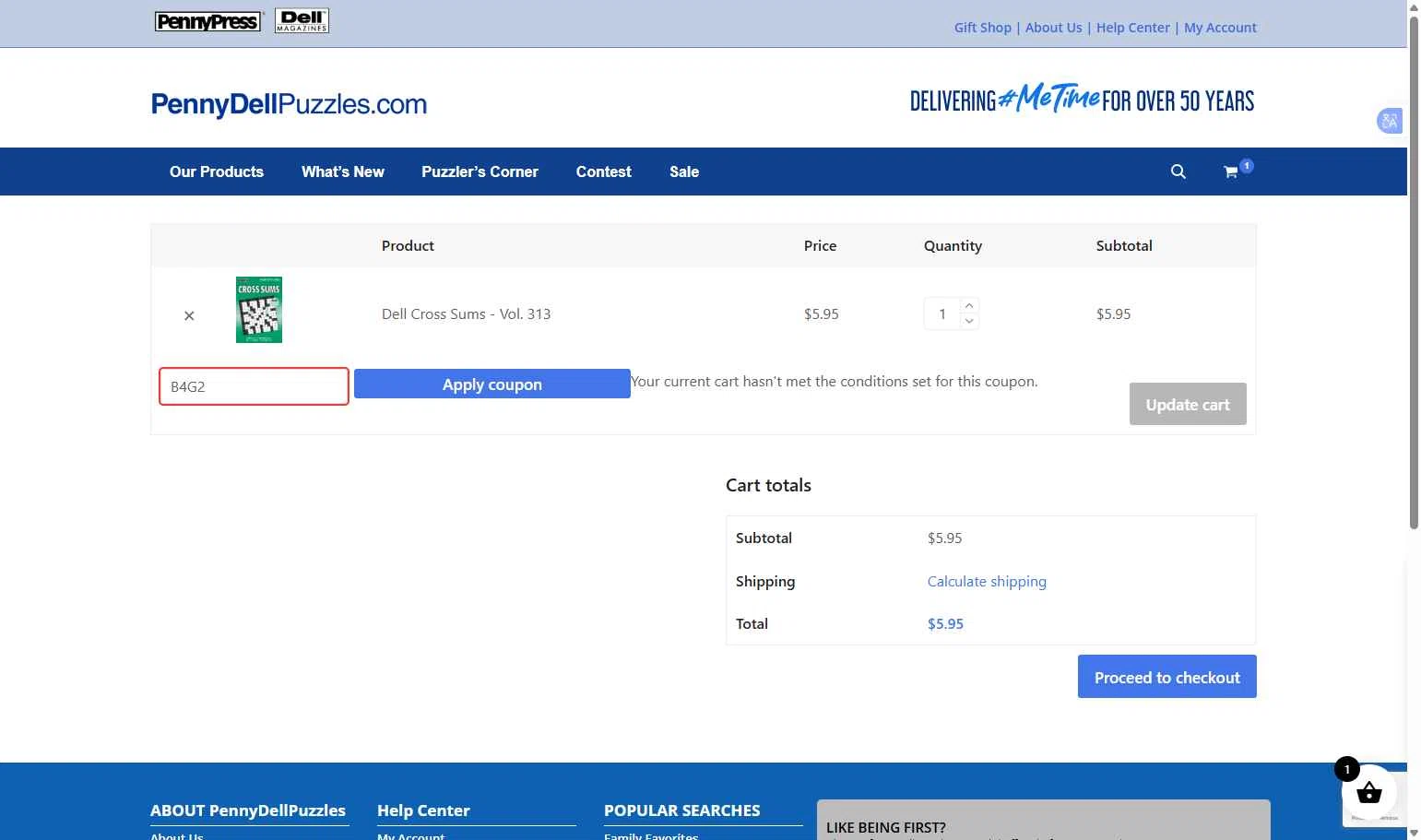Decrease quantity with the down arrow
The width and height of the screenshot is (1421, 840).
[969, 321]
